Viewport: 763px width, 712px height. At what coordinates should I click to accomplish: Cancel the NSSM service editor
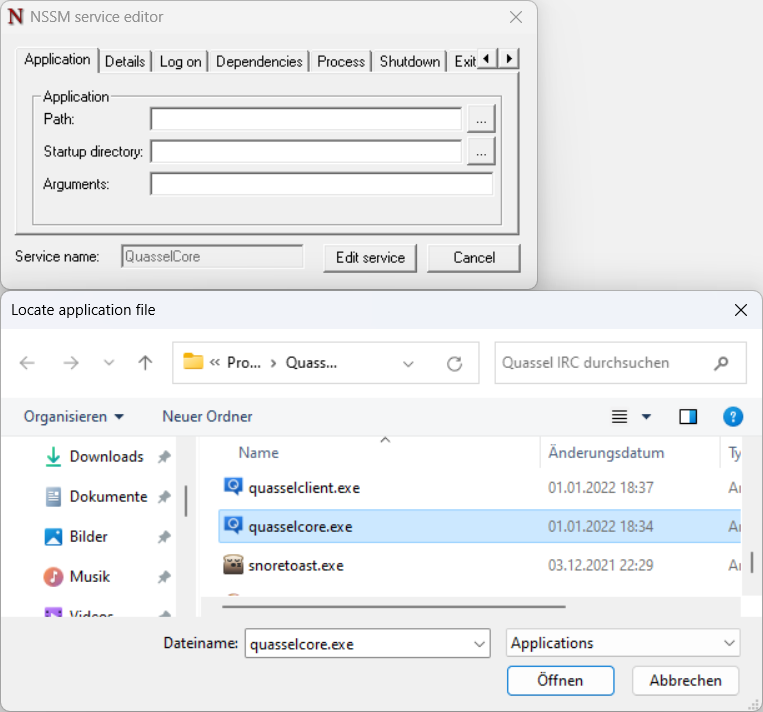(474, 258)
